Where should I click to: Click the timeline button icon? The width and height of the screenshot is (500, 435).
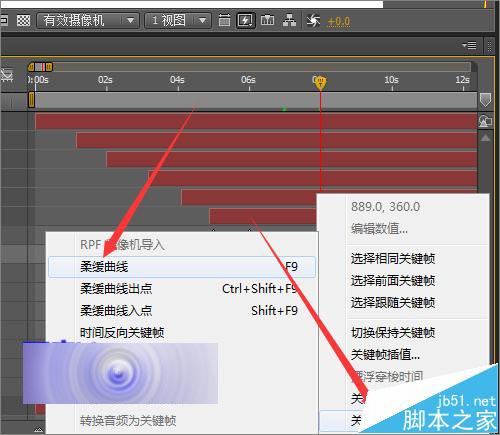(x=267, y=21)
